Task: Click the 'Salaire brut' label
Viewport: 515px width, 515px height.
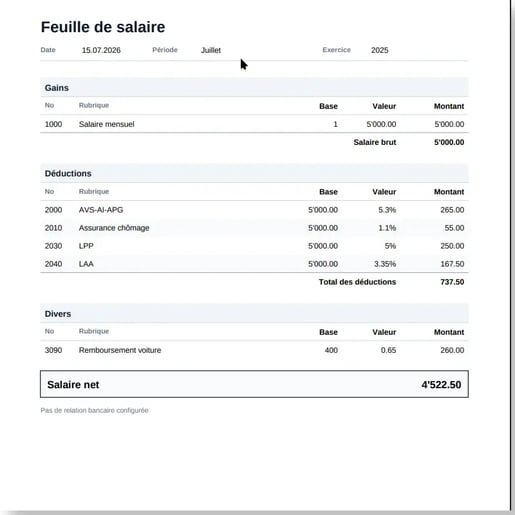Action: tap(375, 142)
